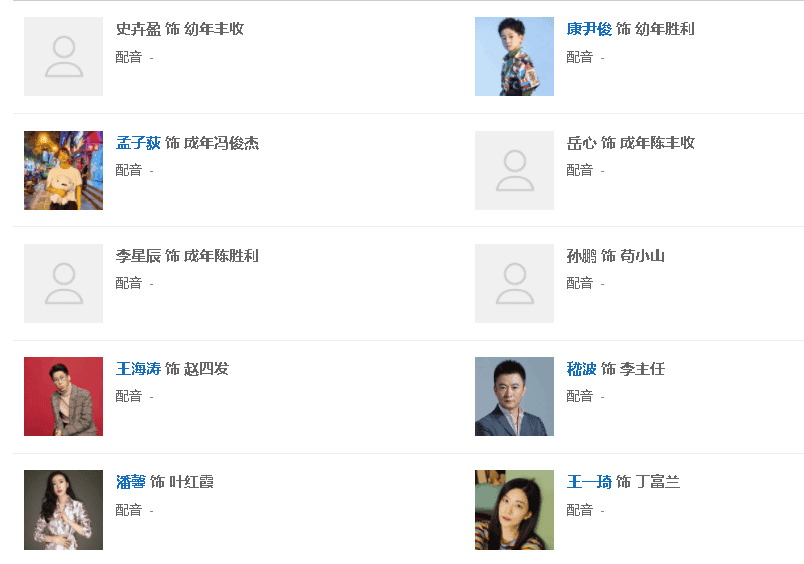804x564 pixels.
Task: Open 嵇波's photo thumbnail
Action: click(x=514, y=396)
